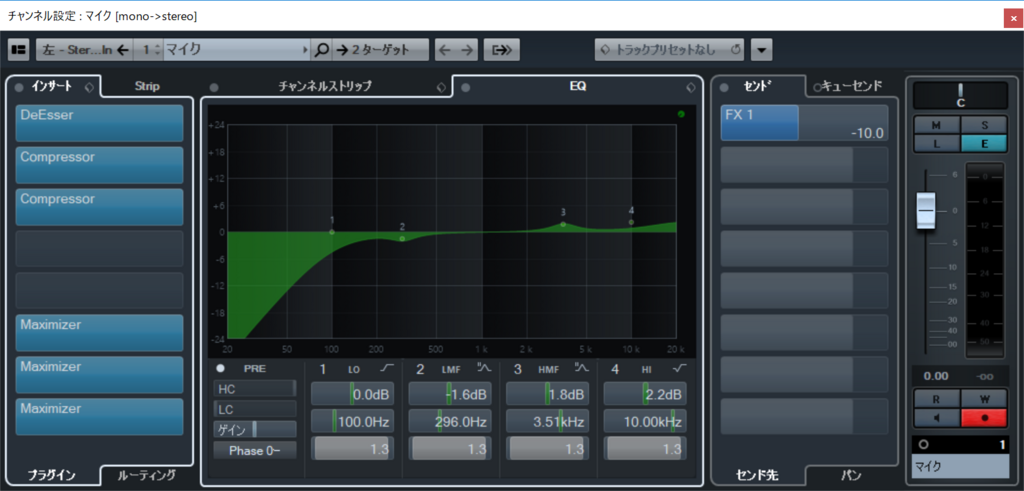Switch to the プラグイン bottom tab

(x=52, y=475)
